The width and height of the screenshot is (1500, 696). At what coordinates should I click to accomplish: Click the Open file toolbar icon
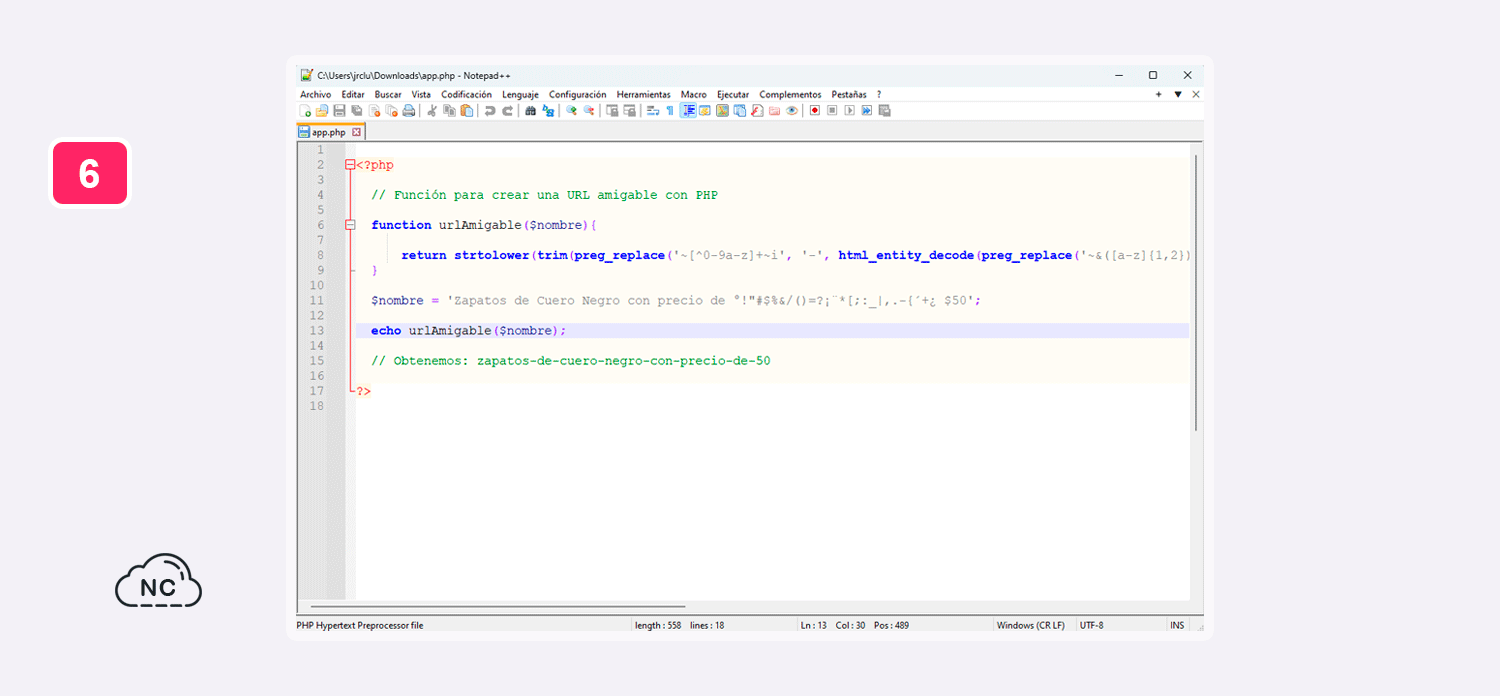(321, 111)
